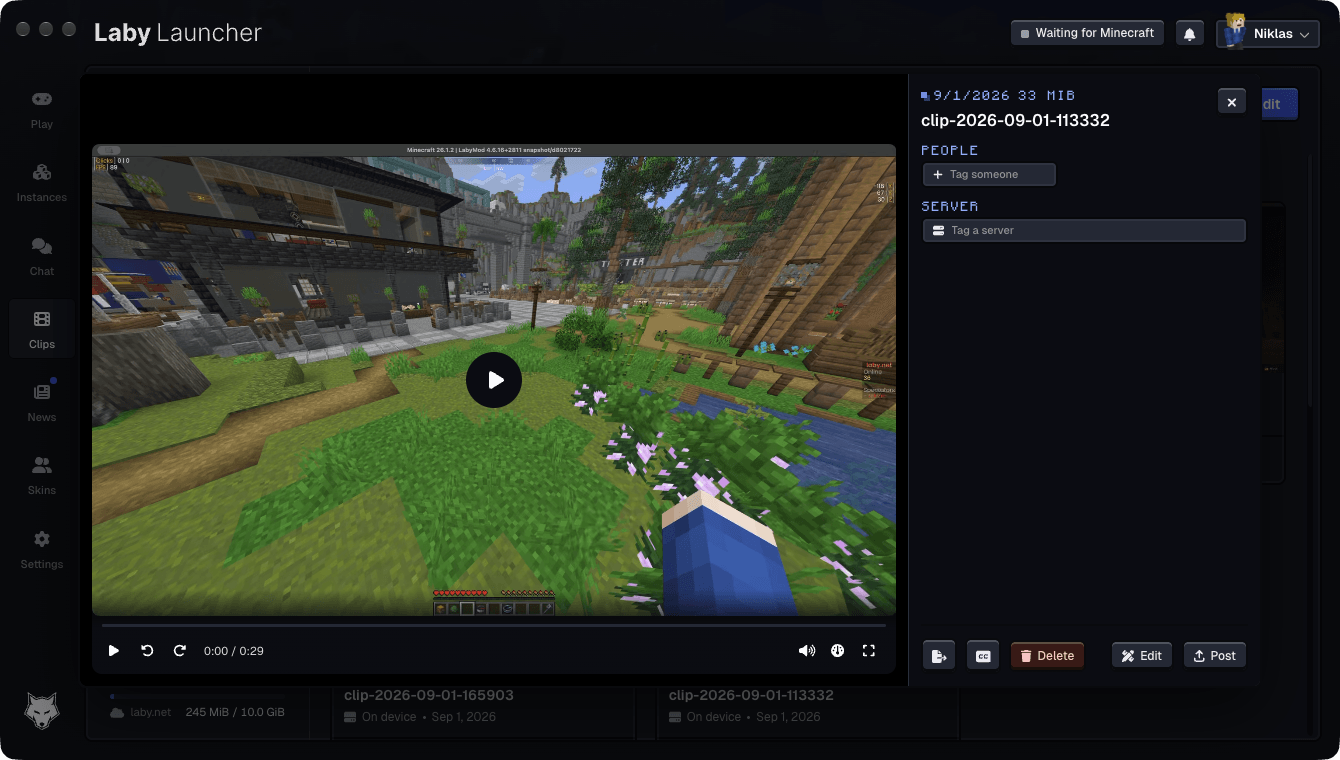Click the video seek bar
The image size is (1340, 760).
click(494, 625)
